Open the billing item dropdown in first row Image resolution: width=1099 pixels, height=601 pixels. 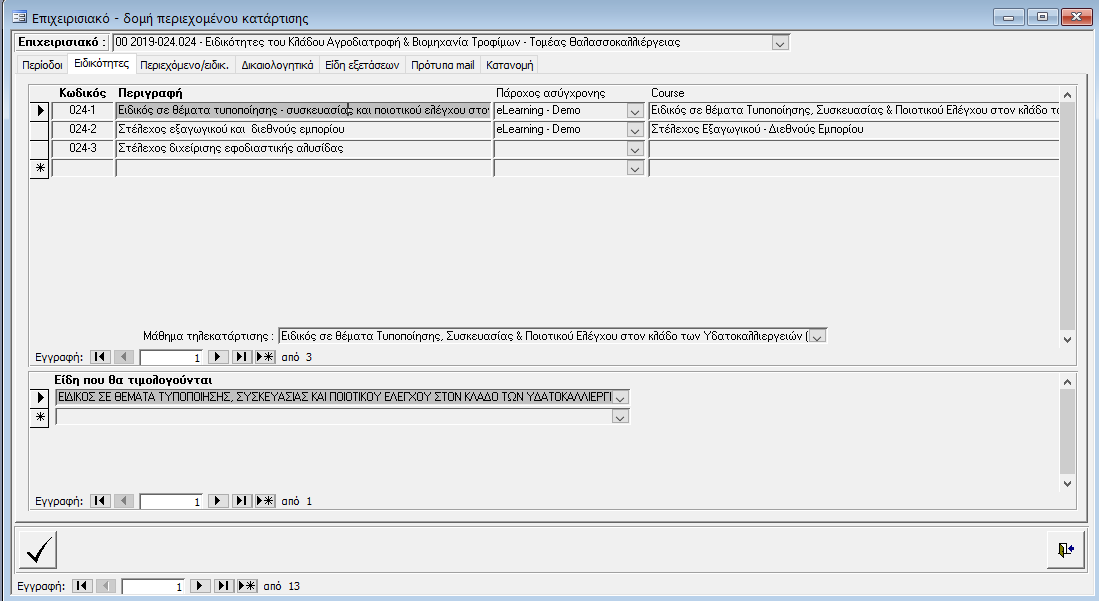coord(621,398)
